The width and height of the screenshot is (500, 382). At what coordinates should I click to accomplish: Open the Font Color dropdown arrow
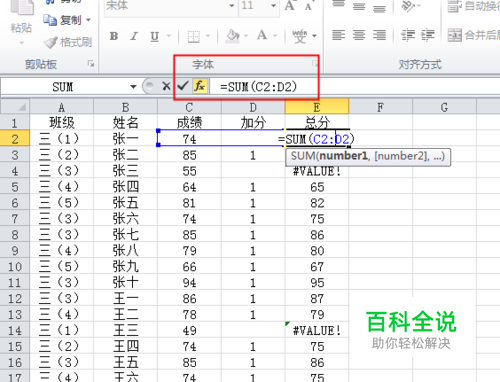coord(276,35)
